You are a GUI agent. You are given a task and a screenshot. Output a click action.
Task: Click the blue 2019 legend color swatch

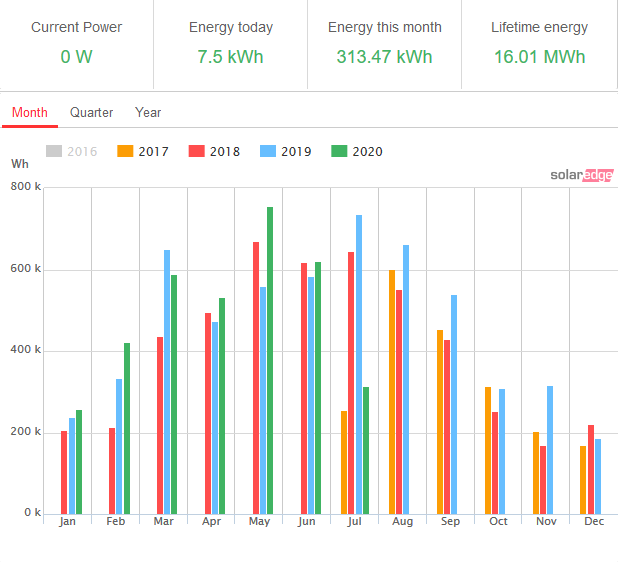click(269, 152)
